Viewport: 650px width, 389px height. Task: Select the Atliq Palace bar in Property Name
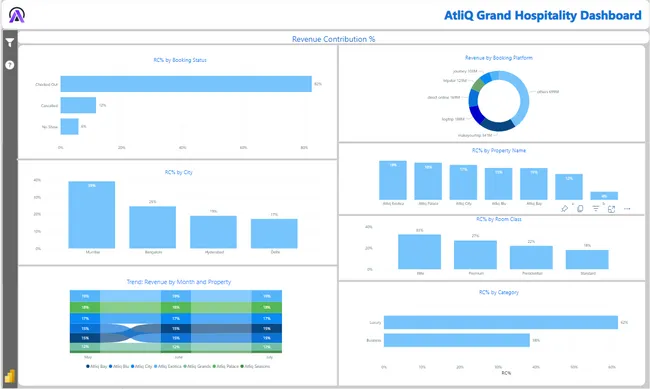tap(428, 181)
